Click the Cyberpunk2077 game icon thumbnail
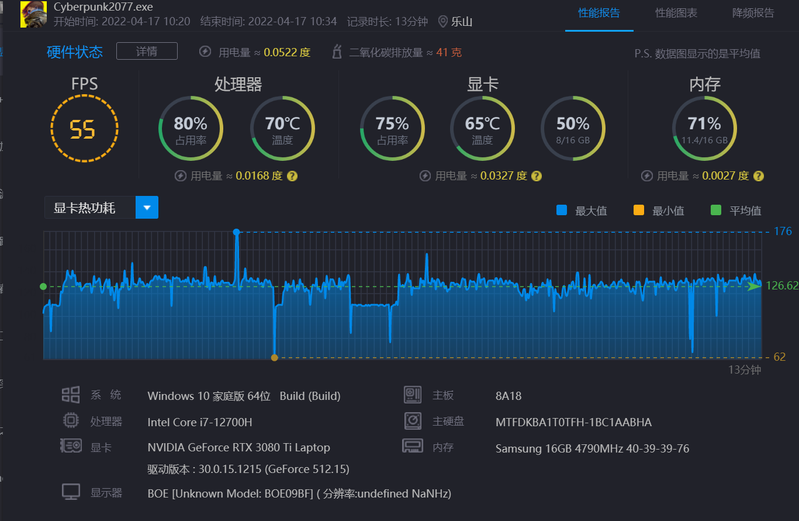Image resolution: width=799 pixels, height=521 pixels. click(33, 14)
